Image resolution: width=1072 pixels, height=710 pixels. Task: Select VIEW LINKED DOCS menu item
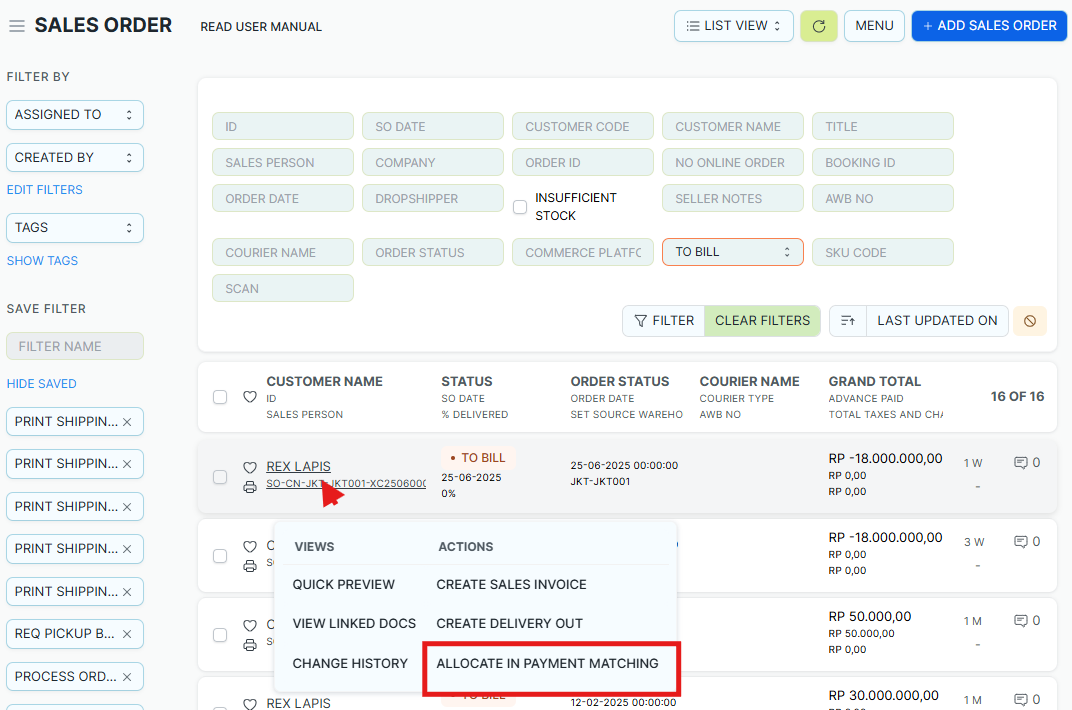(354, 623)
